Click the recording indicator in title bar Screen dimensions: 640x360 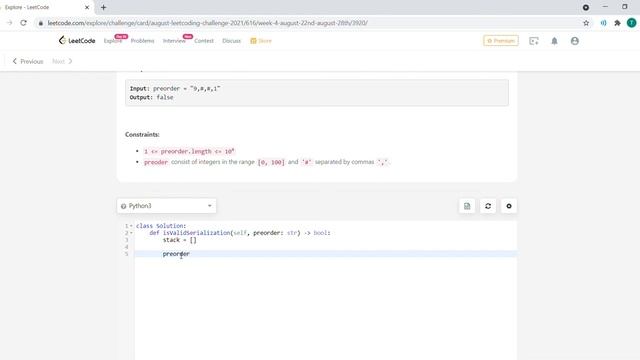pos(586,7)
